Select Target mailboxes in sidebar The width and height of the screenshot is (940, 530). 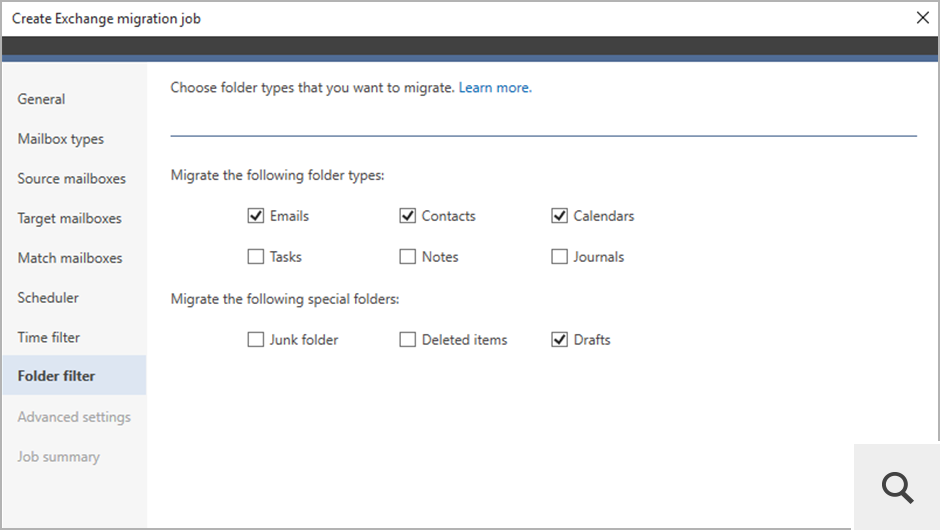70,218
